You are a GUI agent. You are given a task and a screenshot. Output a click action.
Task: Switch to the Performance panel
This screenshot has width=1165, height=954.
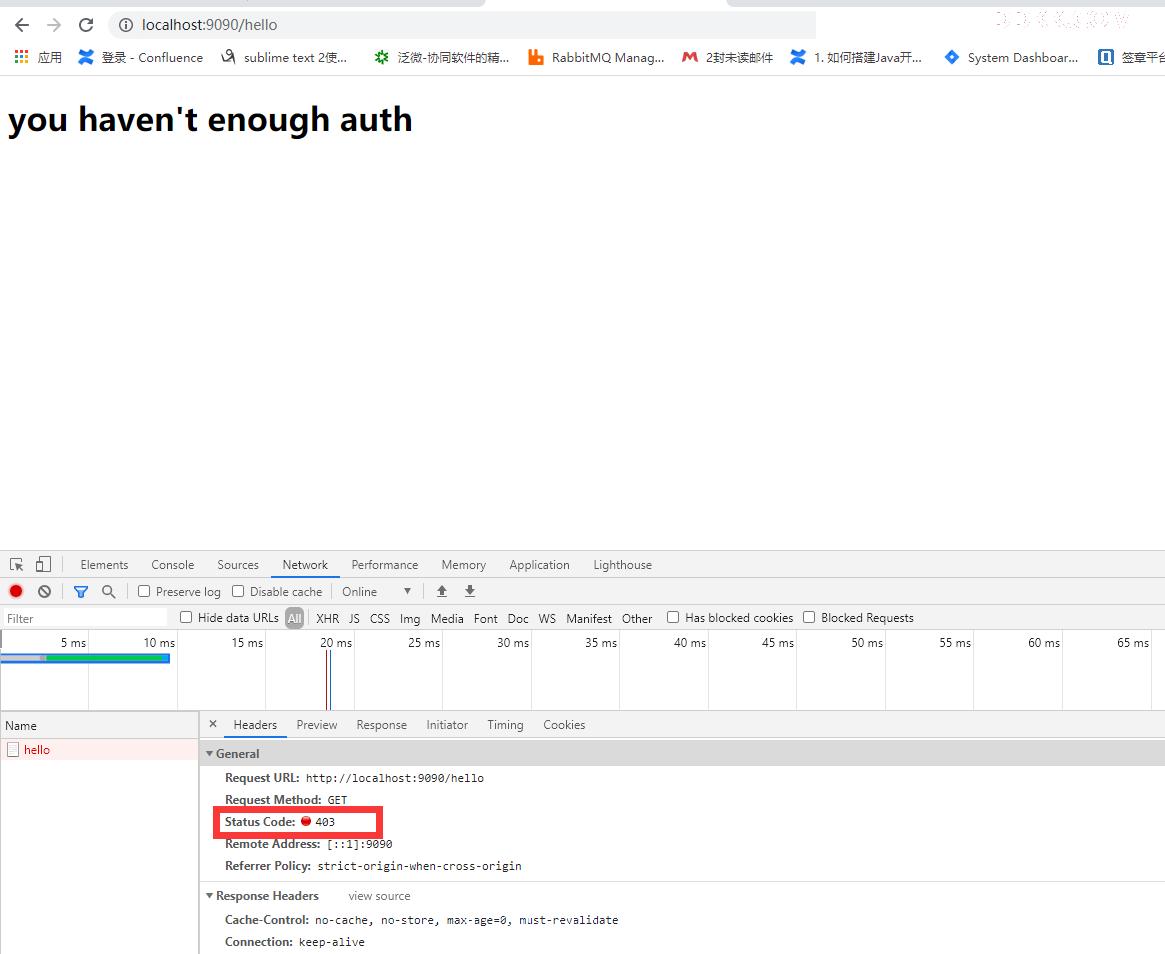(385, 565)
